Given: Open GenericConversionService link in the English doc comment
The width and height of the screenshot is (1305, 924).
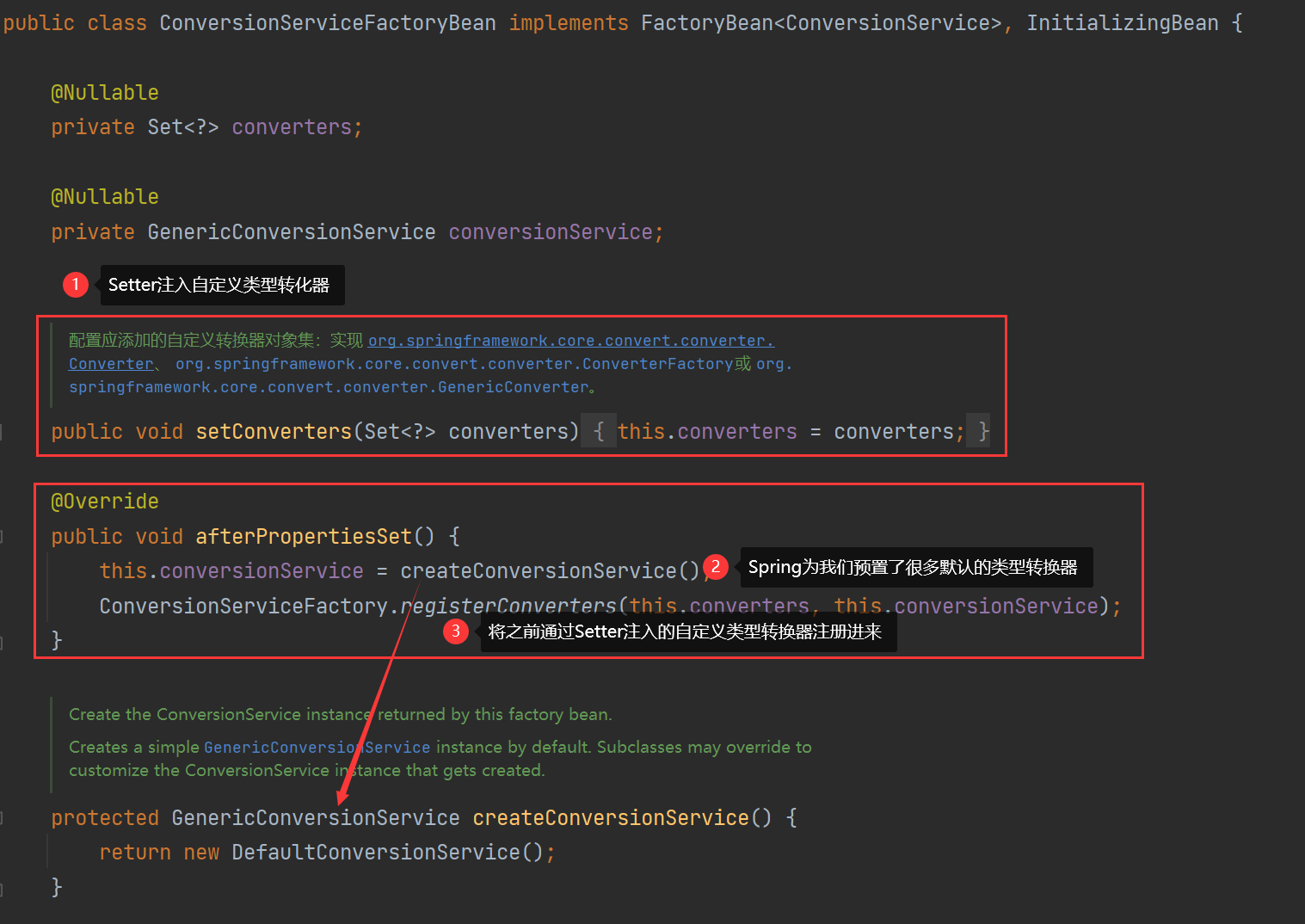Looking at the screenshot, I should pyautogui.click(x=317, y=747).
